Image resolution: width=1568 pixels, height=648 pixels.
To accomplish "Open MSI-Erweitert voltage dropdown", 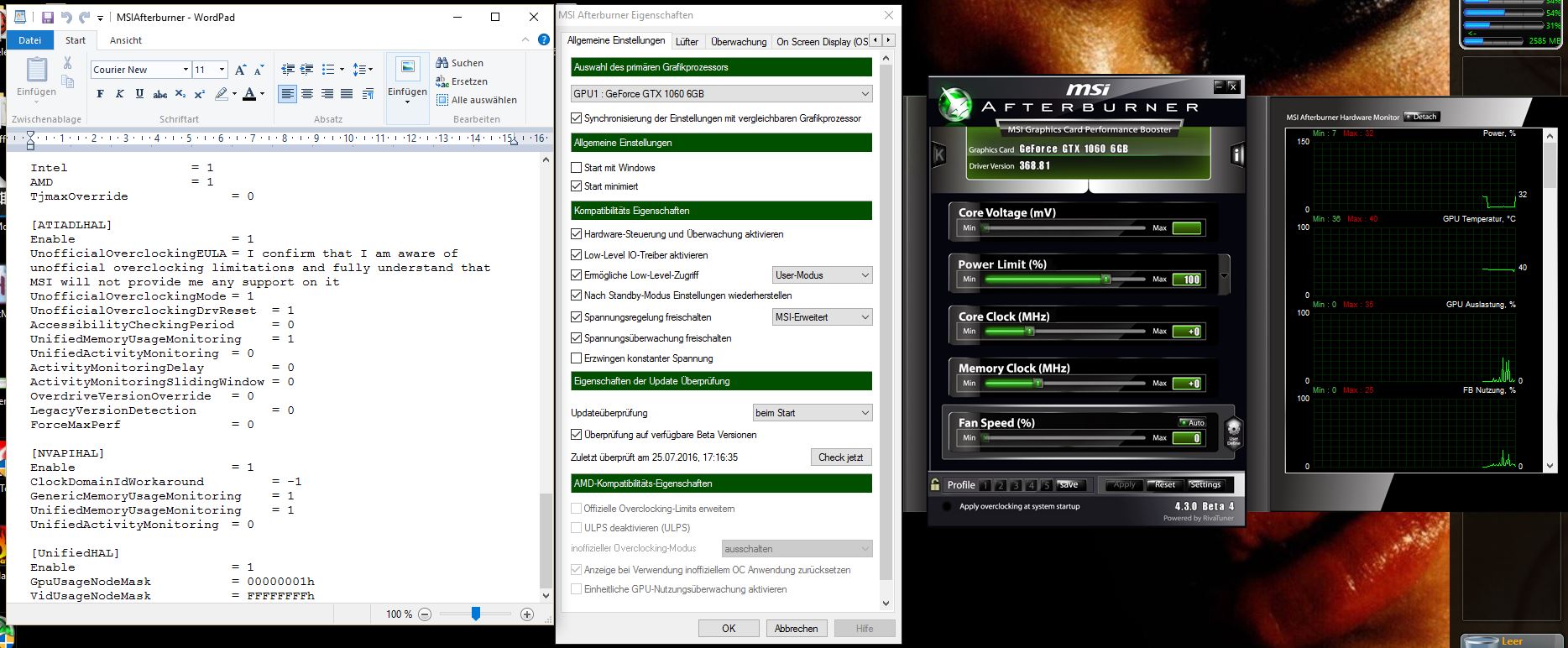I will 823,317.
